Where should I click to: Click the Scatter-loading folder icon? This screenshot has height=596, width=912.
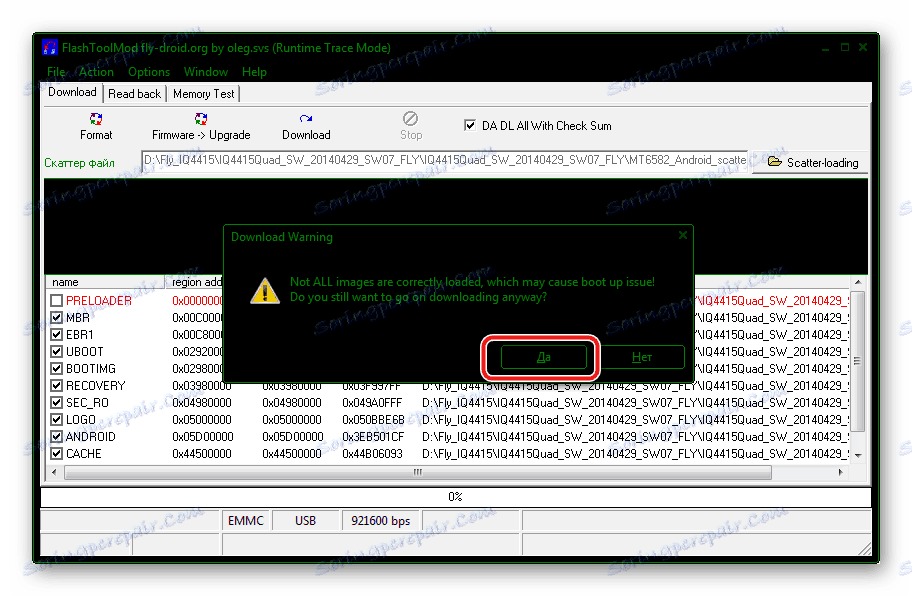(774, 162)
